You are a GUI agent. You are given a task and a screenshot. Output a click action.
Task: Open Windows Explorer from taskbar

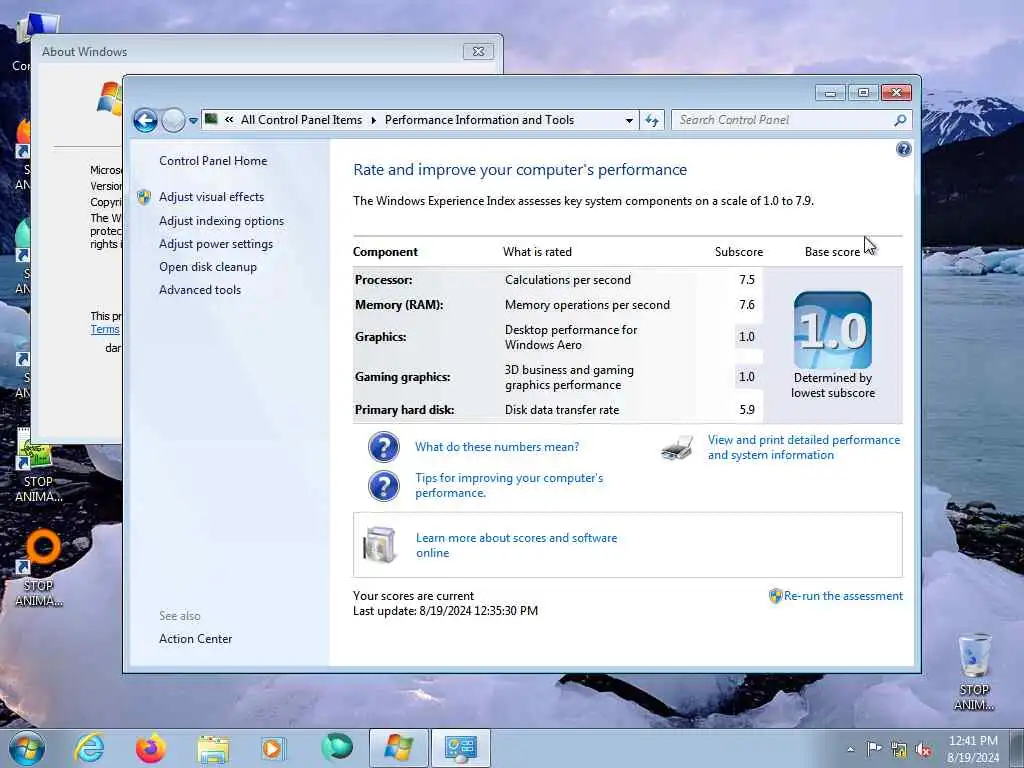[213, 749]
